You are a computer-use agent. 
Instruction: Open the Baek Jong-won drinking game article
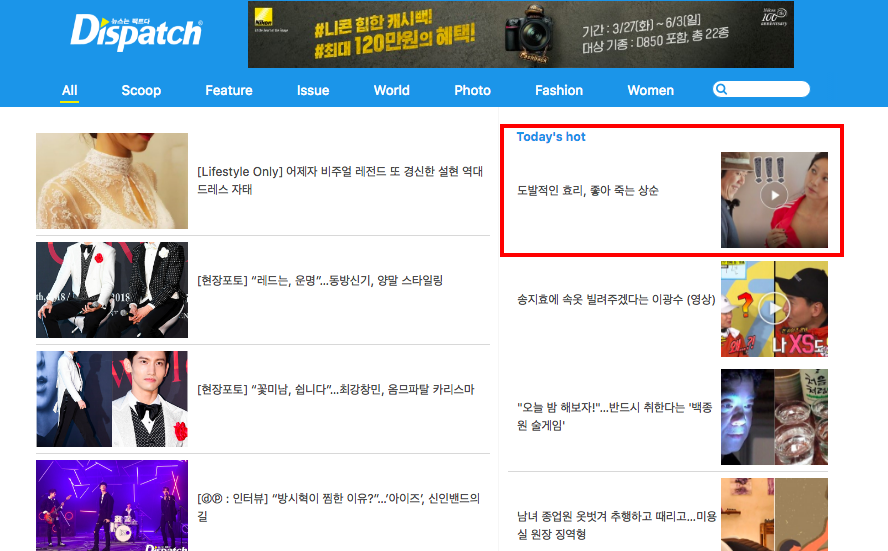click(614, 416)
